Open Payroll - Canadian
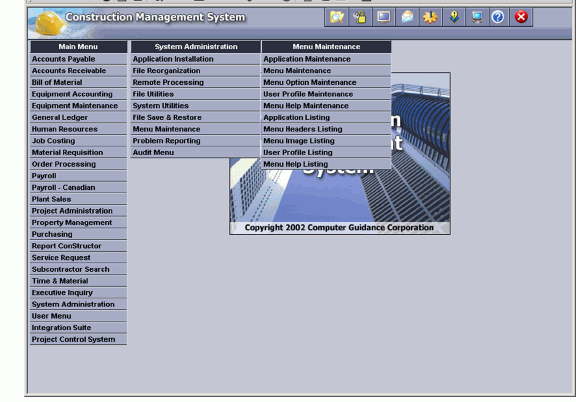This screenshot has width=576, height=402. pyautogui.click(x=79, y=188)
